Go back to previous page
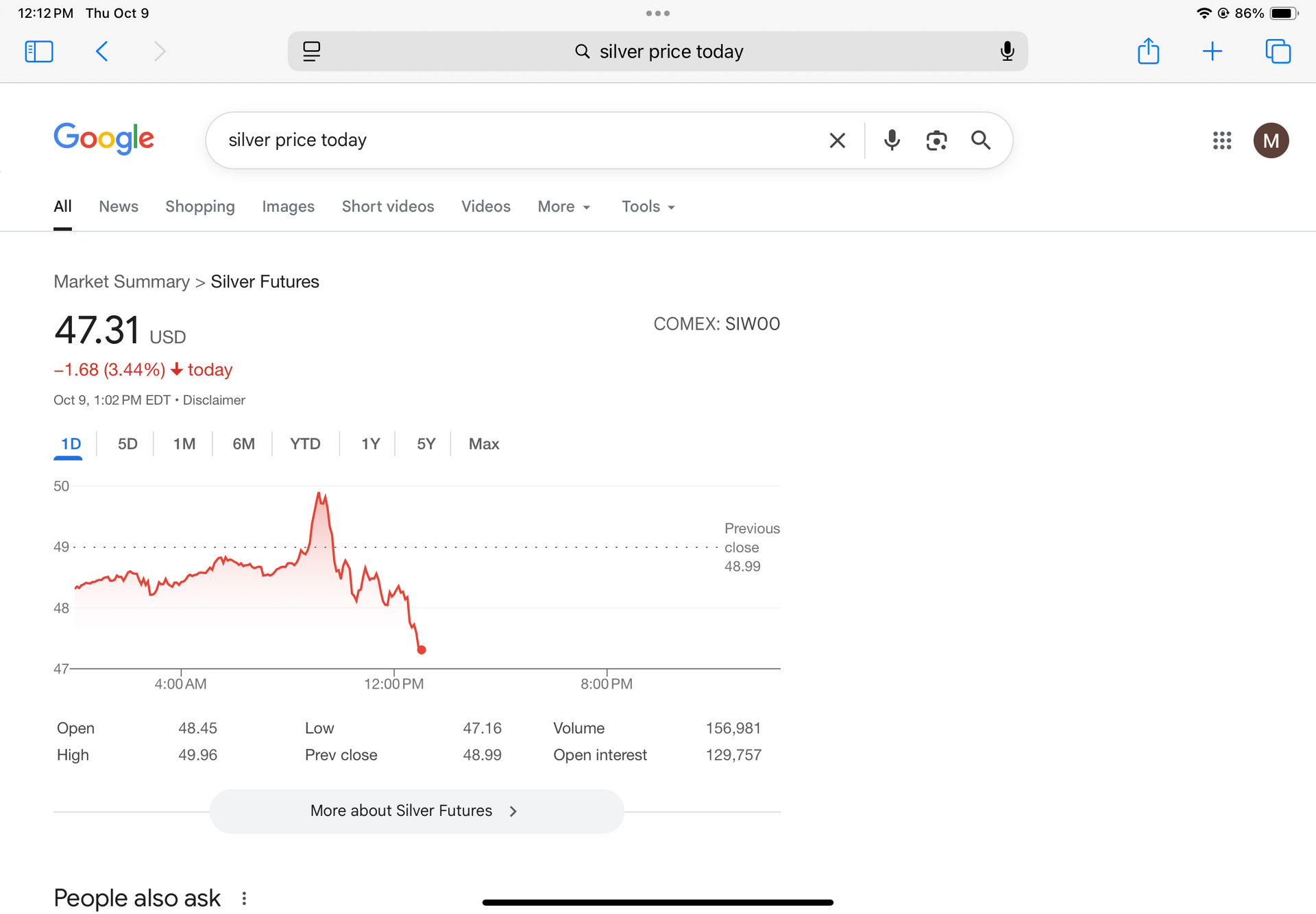Image resolution: width=1316 pixels, height=914 pixels. point(102,51)
